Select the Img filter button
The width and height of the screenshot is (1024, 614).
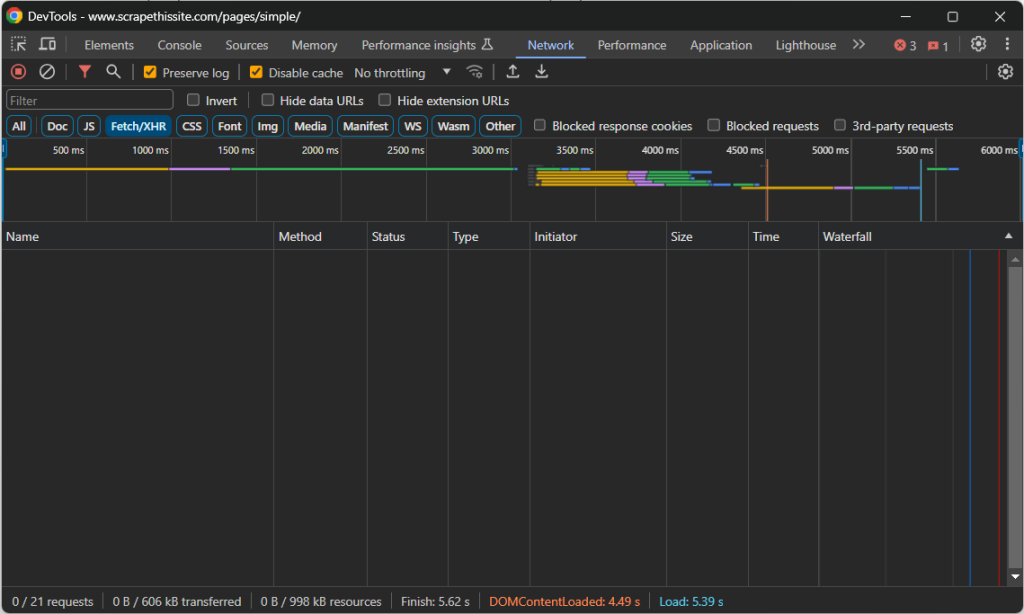point(267,126)
